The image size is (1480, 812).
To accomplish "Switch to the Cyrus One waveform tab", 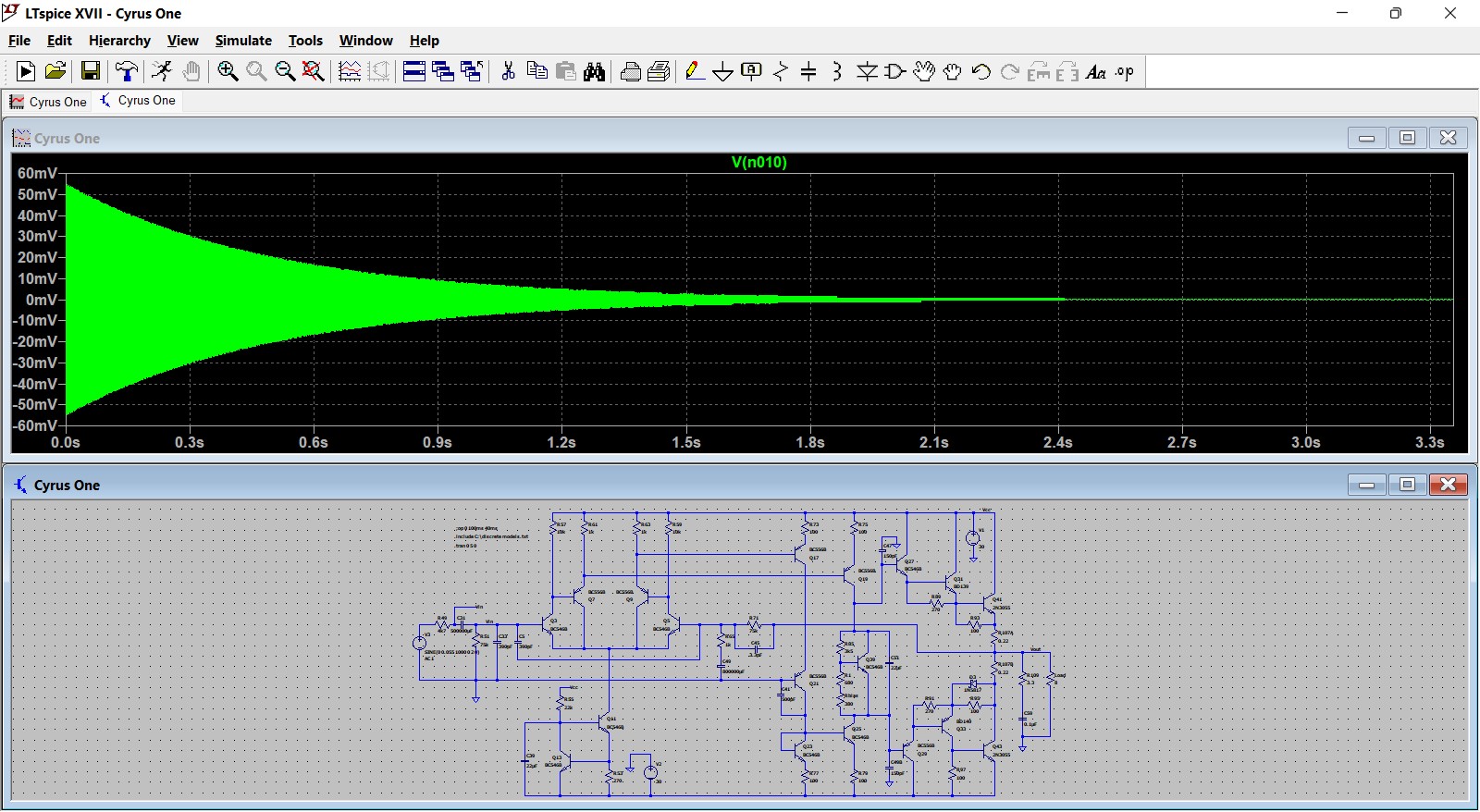I will click(48, 102).
